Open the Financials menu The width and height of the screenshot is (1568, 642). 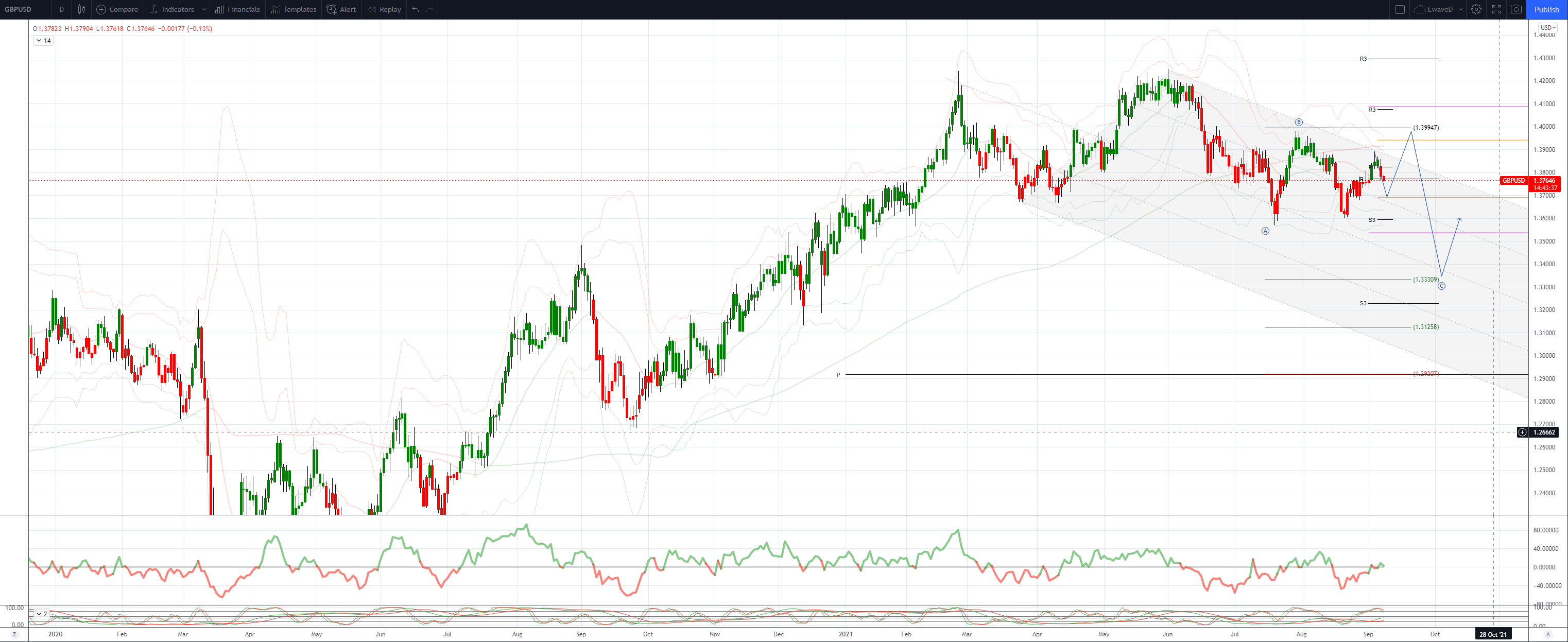pos(238,9)
